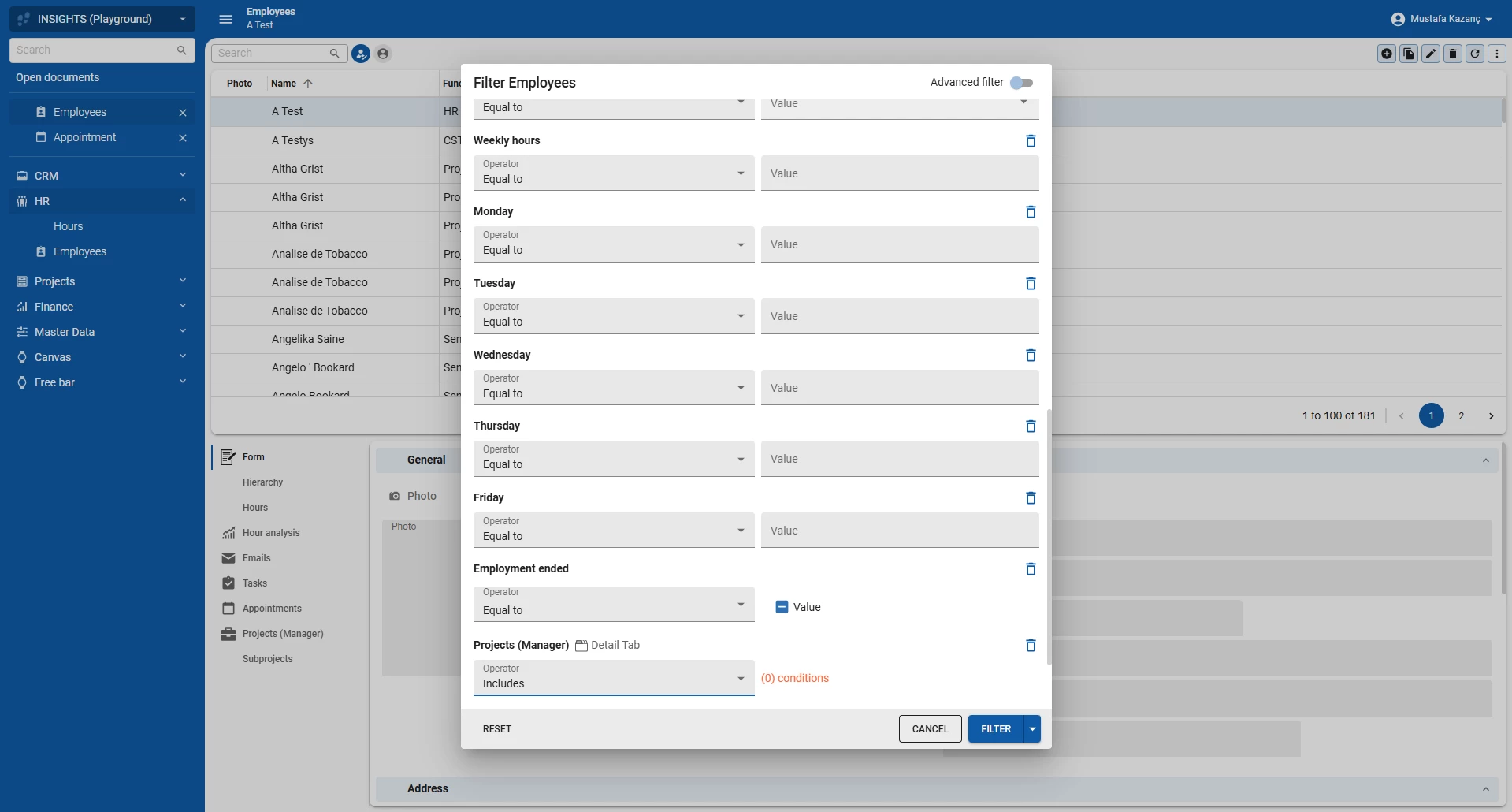Click the copy record icon in toolbar

[1409, 54]
